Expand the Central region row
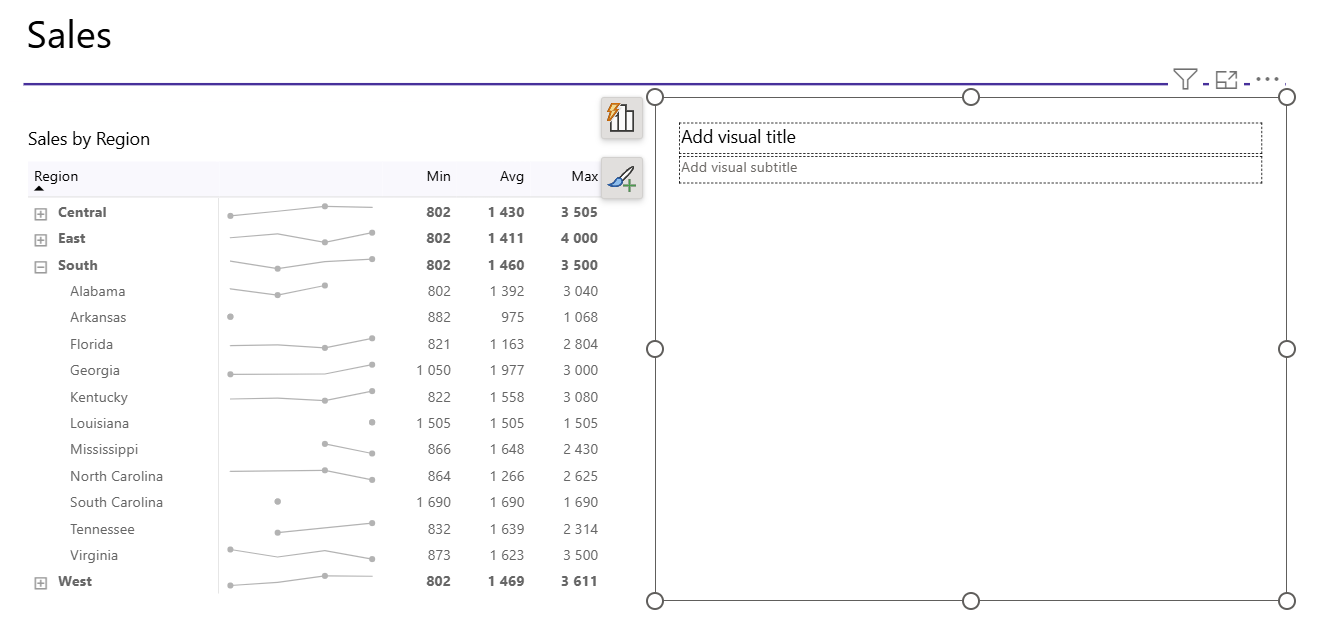 pos(41,213)
